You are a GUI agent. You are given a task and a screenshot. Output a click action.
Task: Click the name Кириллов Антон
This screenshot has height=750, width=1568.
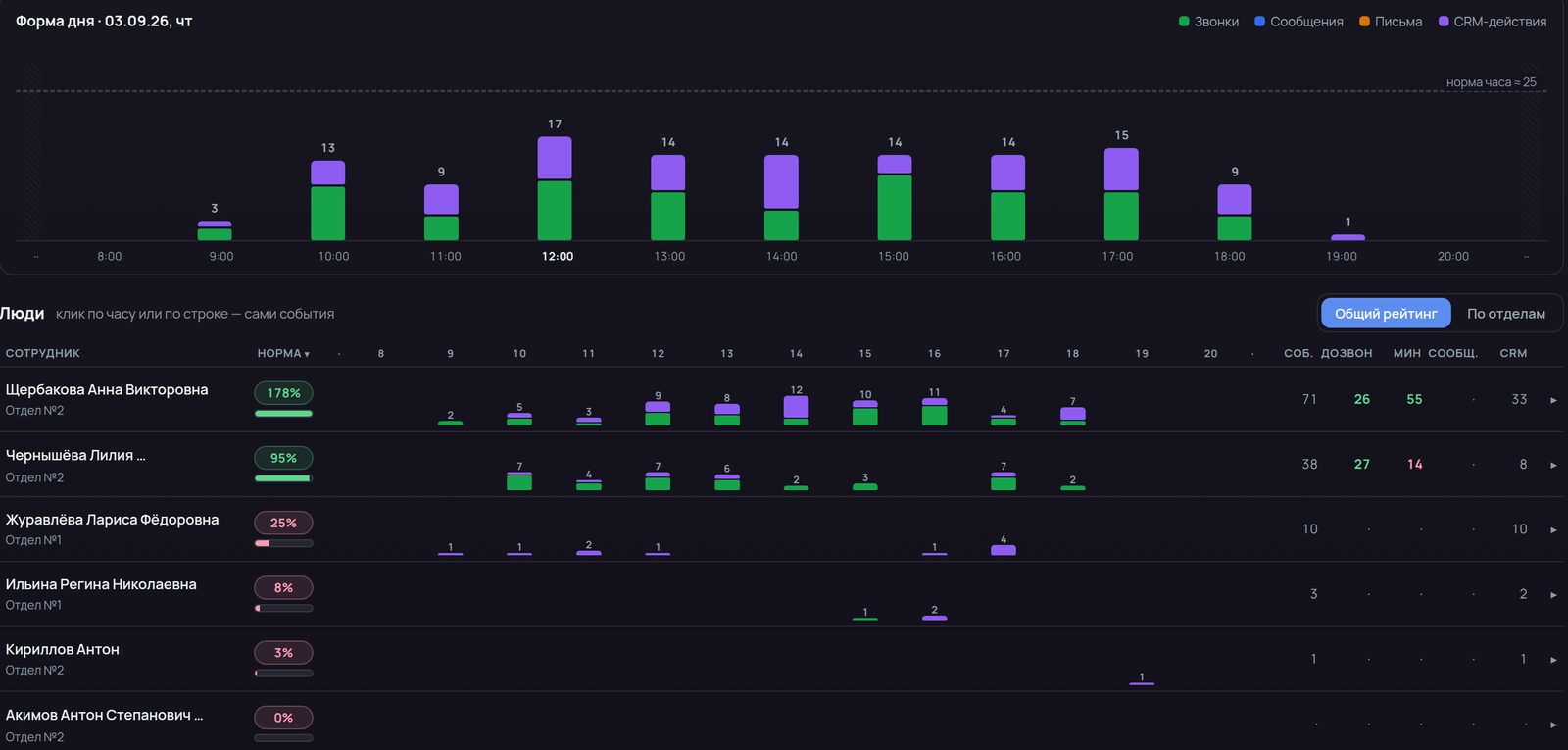coord(63,650)
